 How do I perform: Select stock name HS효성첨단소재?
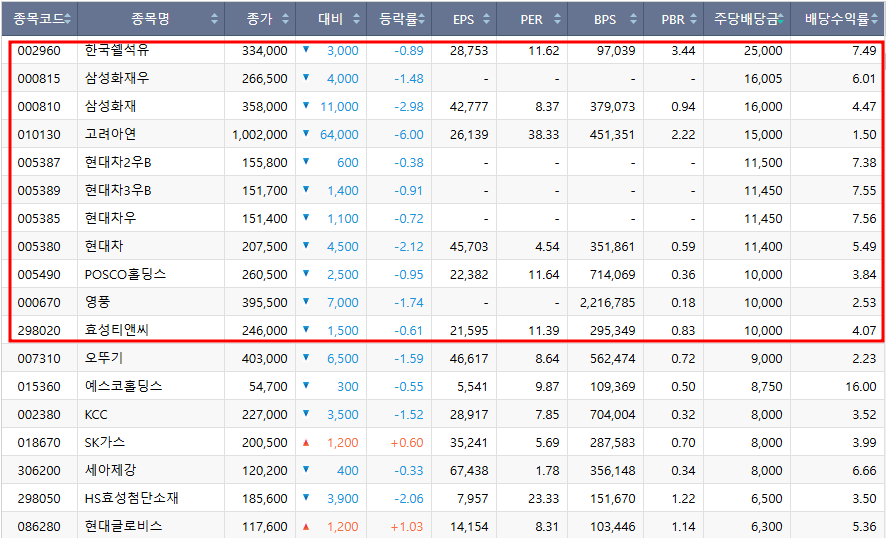pyautogui.click(x=132, y=498)
